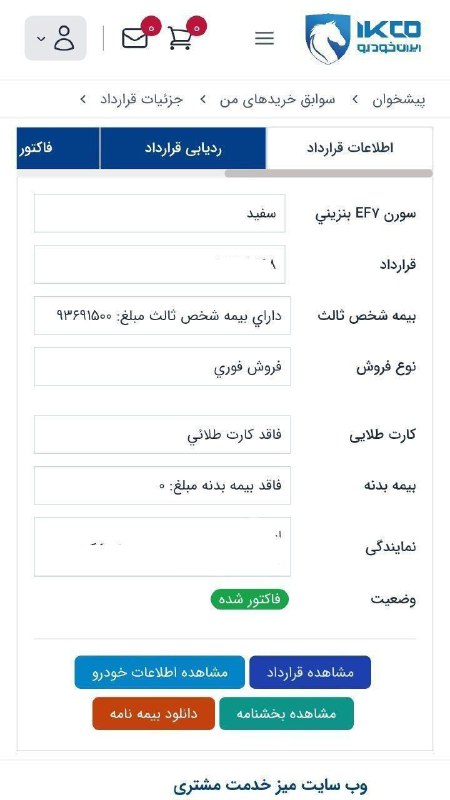This screenshot has width=450, height=800.
Task: Click the سفید color field
Action: point(160,213)
